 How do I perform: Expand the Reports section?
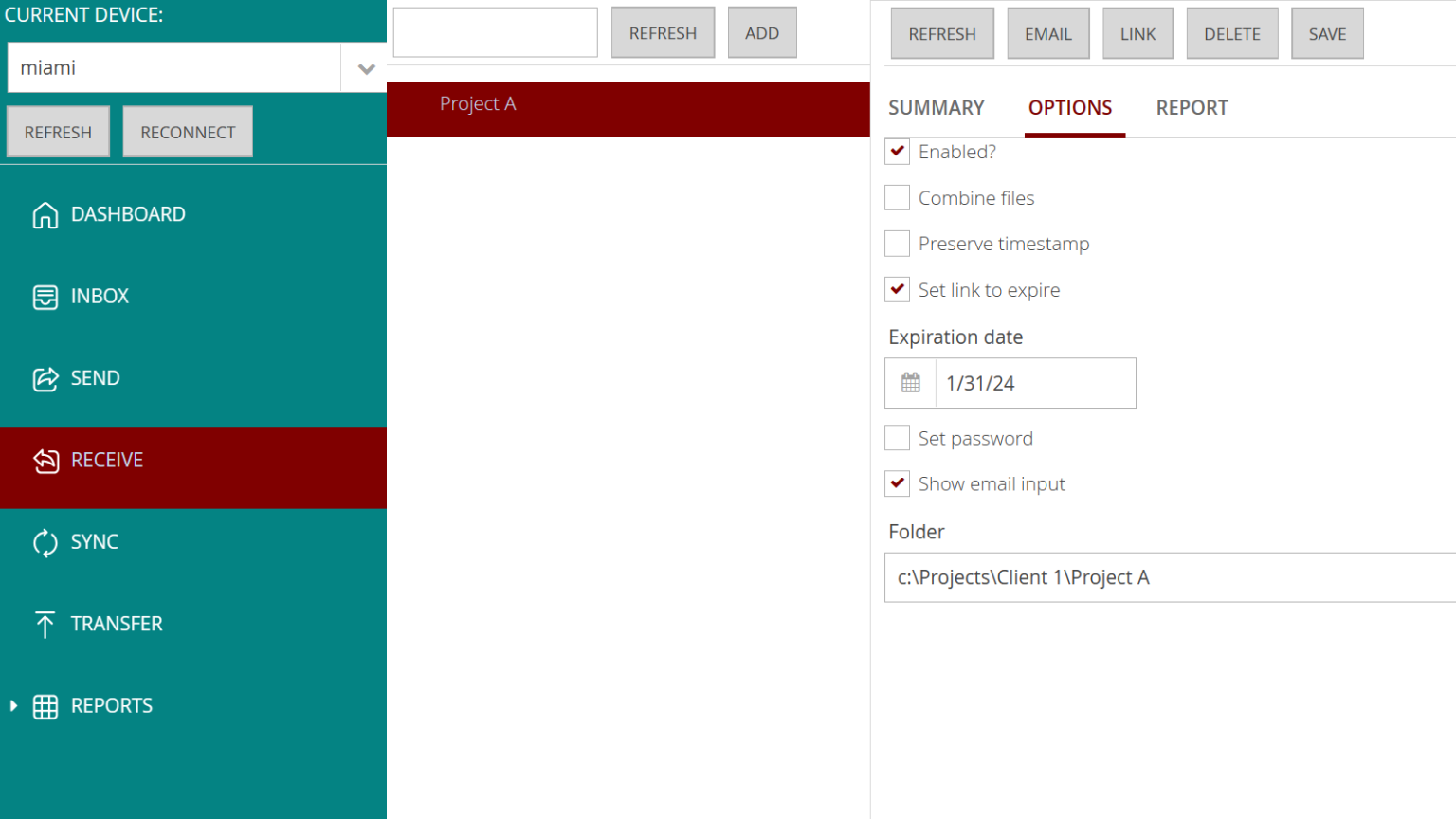12,705
